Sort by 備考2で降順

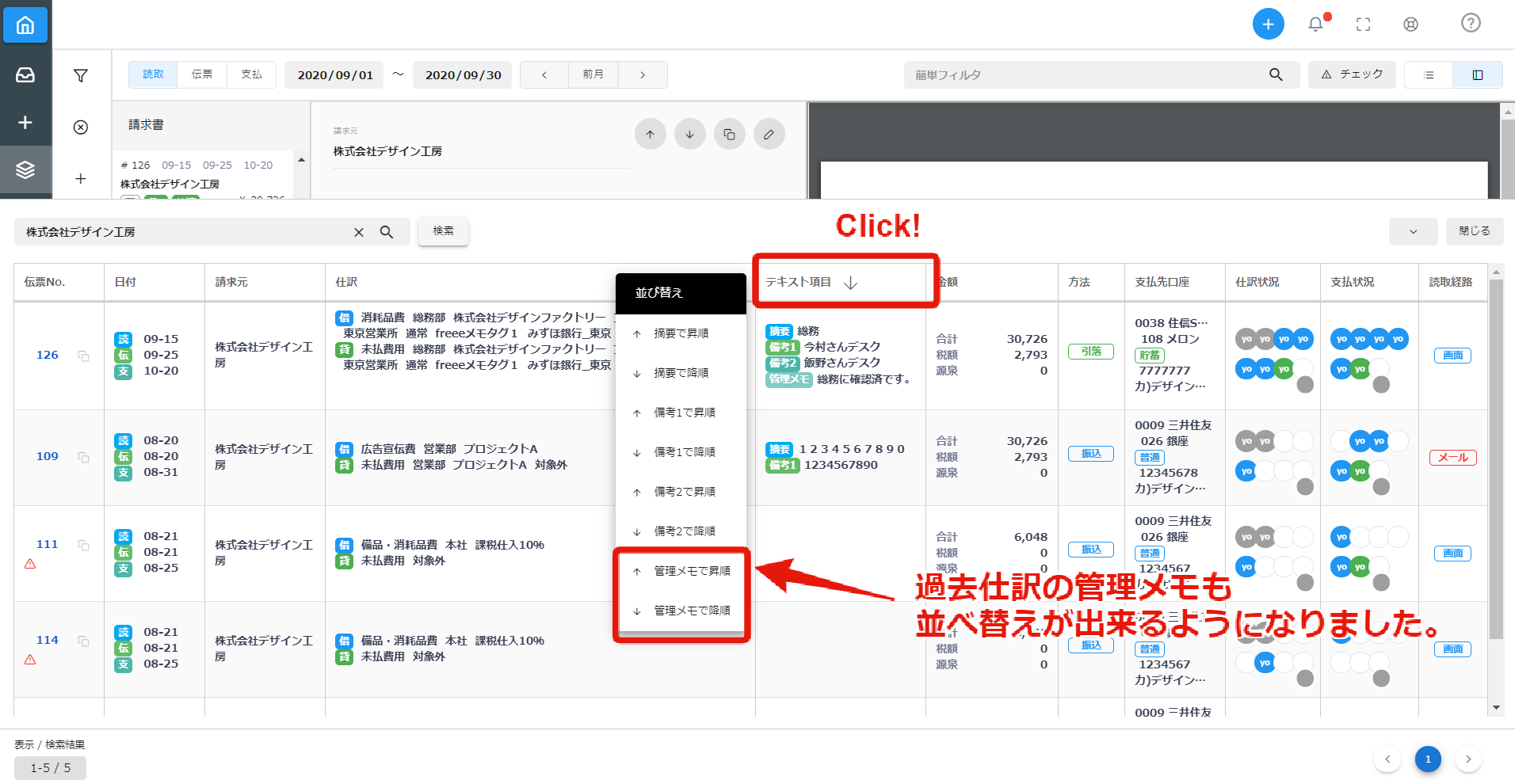[681, 531]
